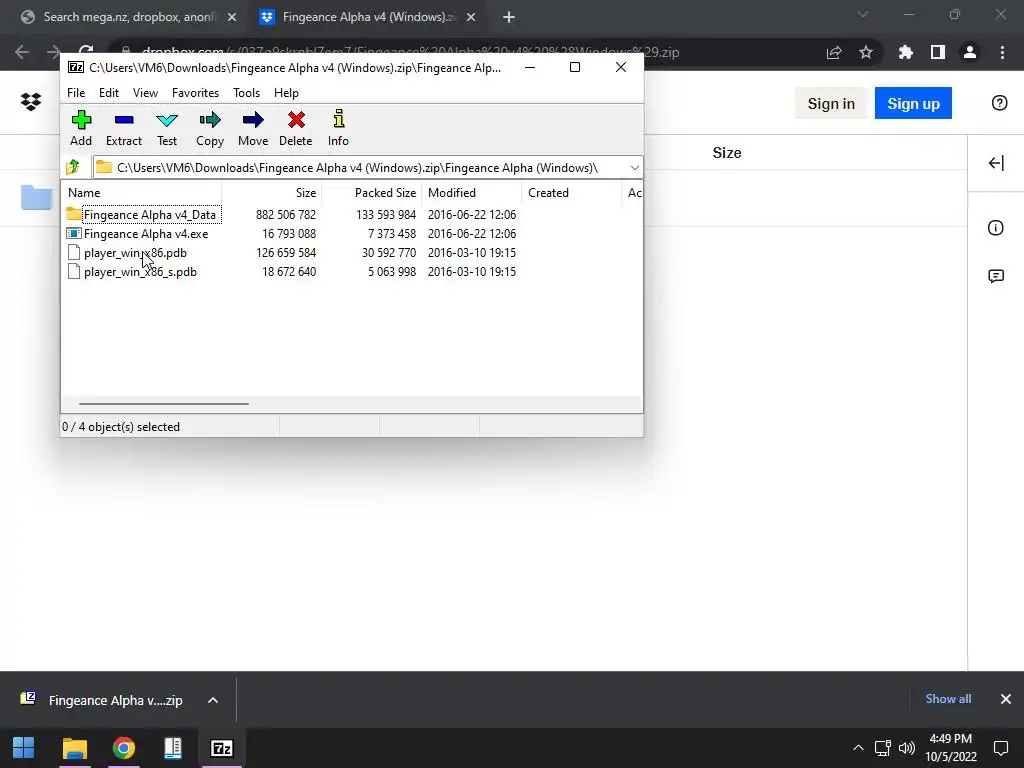The image size is (1024, 768).
Task: Click the 7-Zip taskbar icon
Action: pos(222,748)
